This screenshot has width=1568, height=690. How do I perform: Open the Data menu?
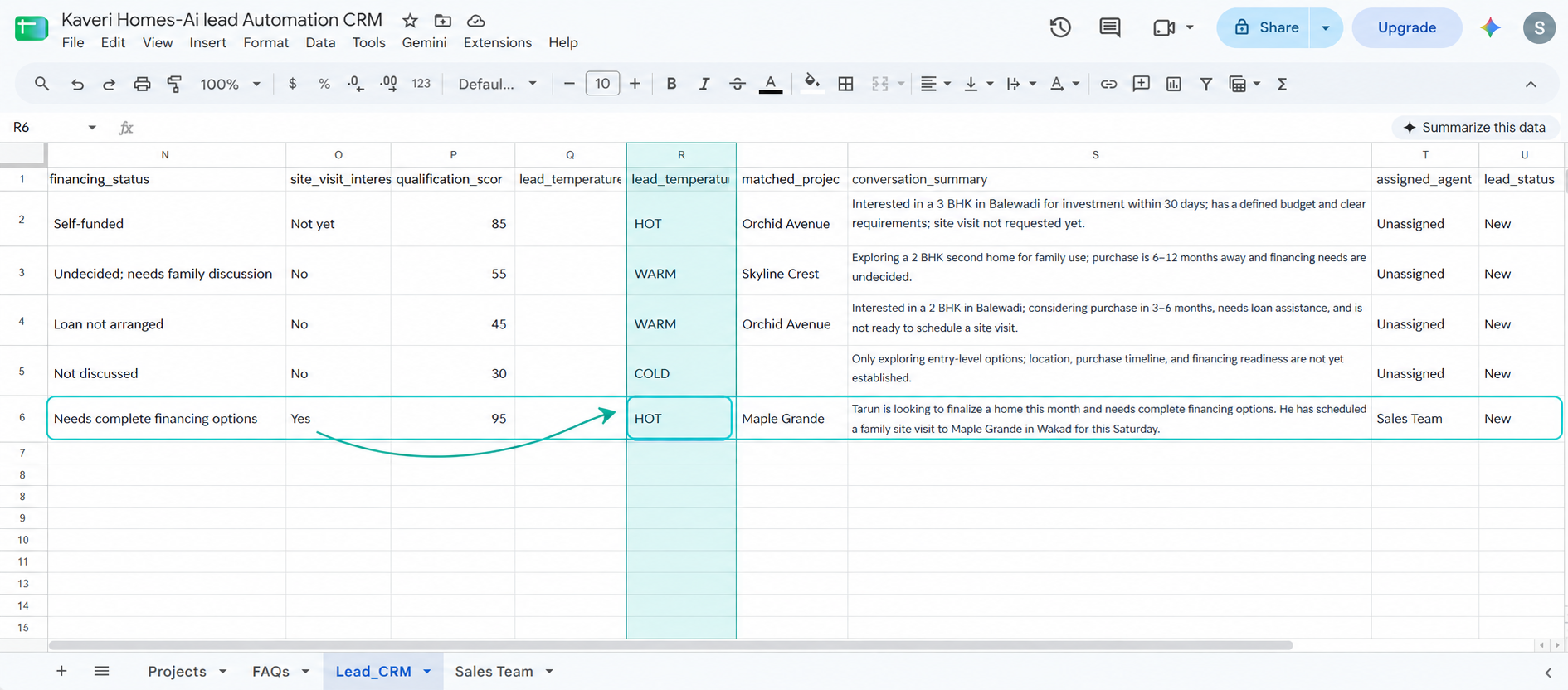(320, 42)
